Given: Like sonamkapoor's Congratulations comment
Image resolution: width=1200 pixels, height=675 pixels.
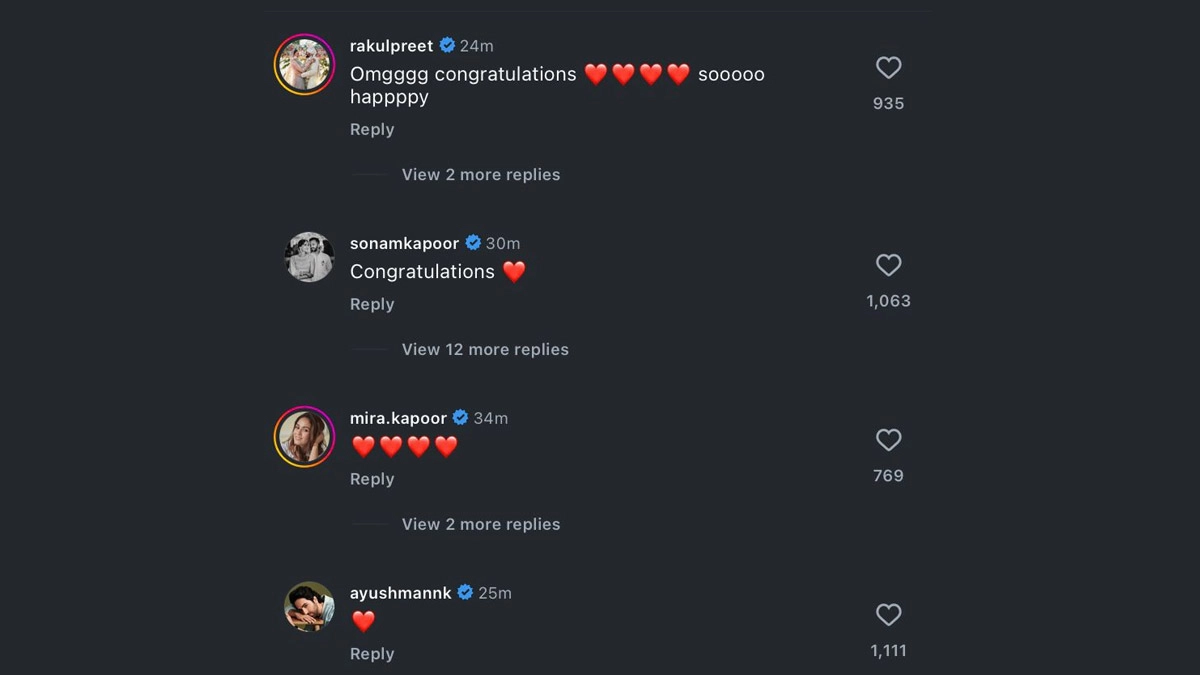Looking at the screenshot, I should [888, 265].
